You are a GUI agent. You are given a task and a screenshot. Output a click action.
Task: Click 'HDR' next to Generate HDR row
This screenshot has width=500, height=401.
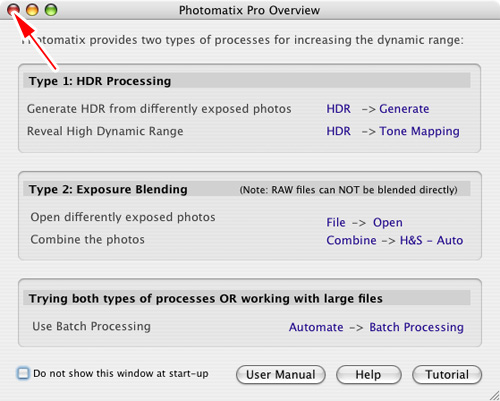pos(338,109)
